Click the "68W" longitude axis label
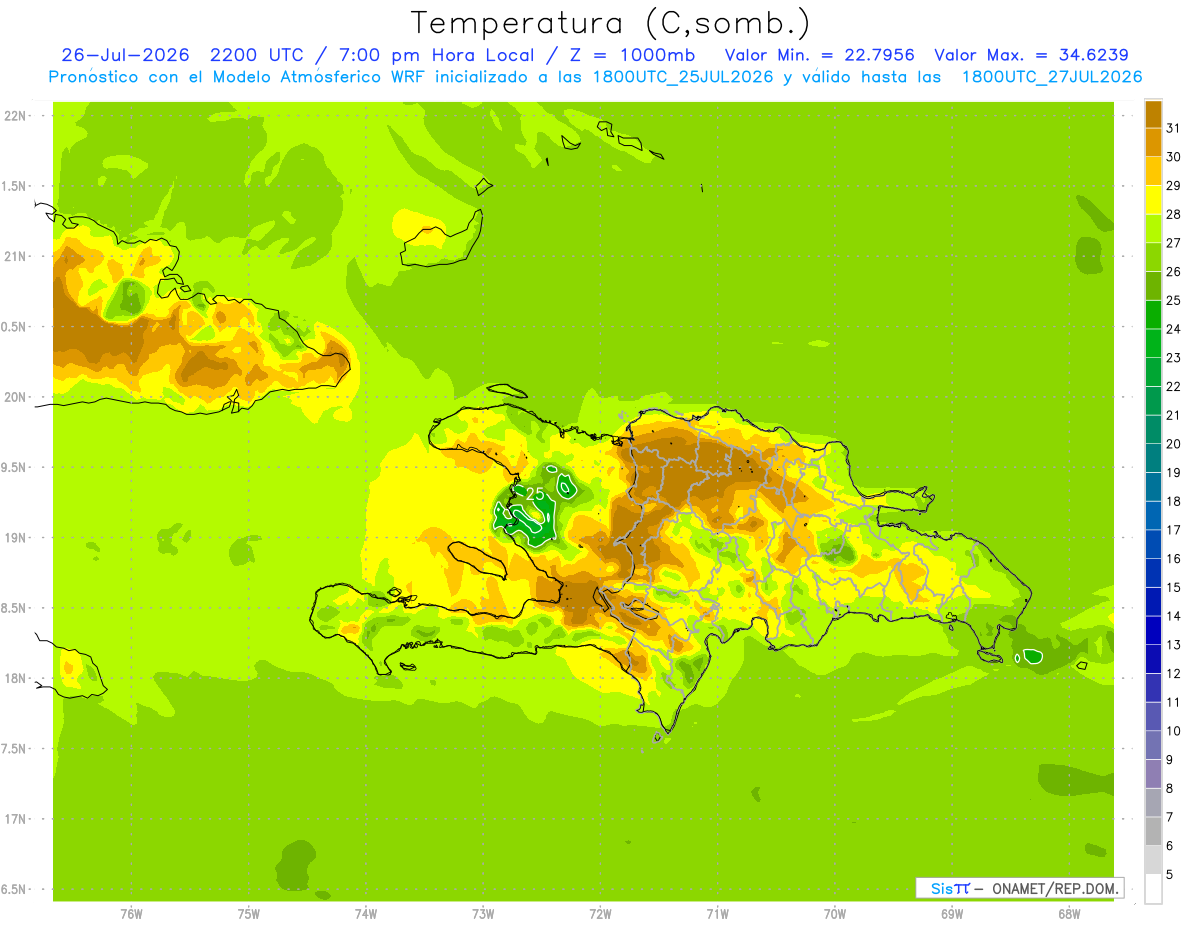The width and height of the screenshot is (1200, 927). point(1069,914)
